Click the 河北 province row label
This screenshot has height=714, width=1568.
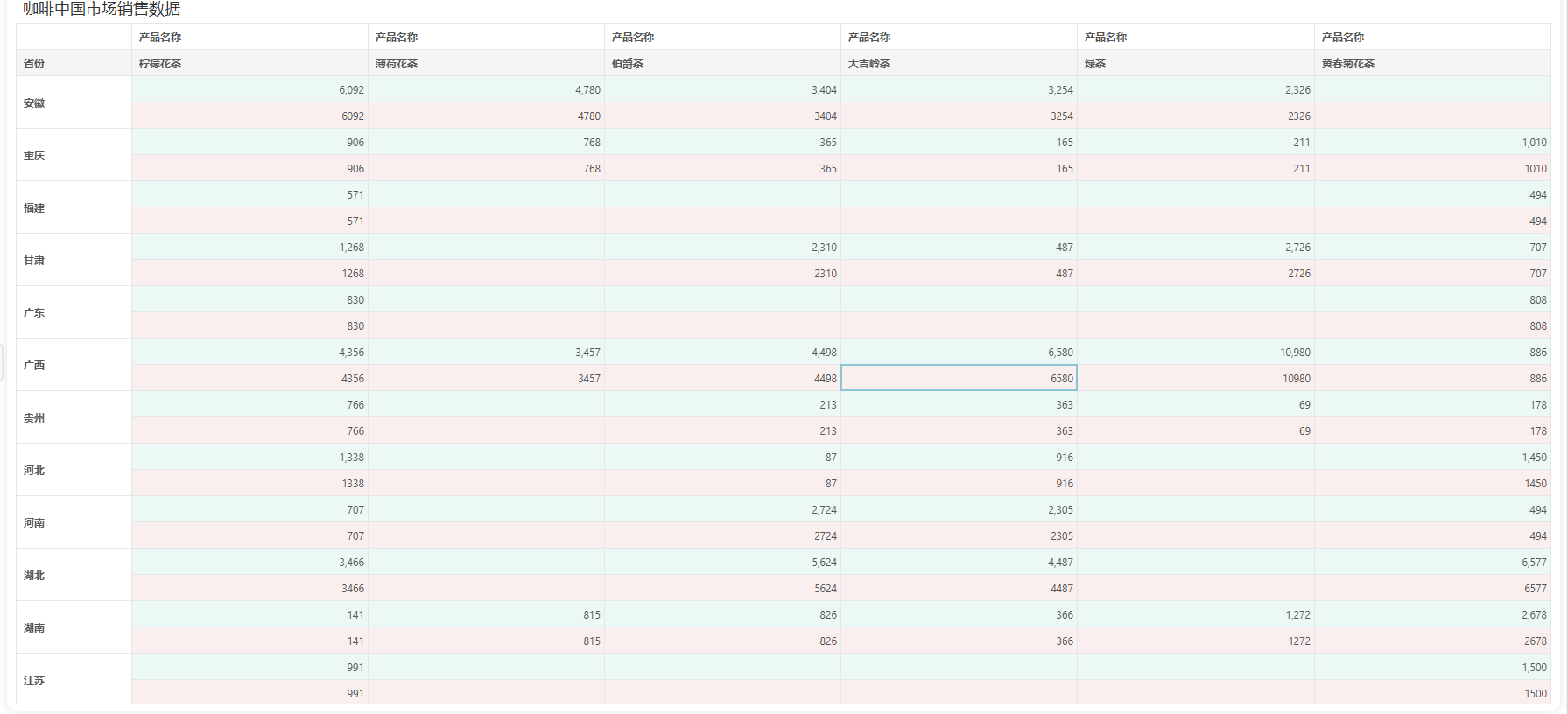tap(74, 470)
